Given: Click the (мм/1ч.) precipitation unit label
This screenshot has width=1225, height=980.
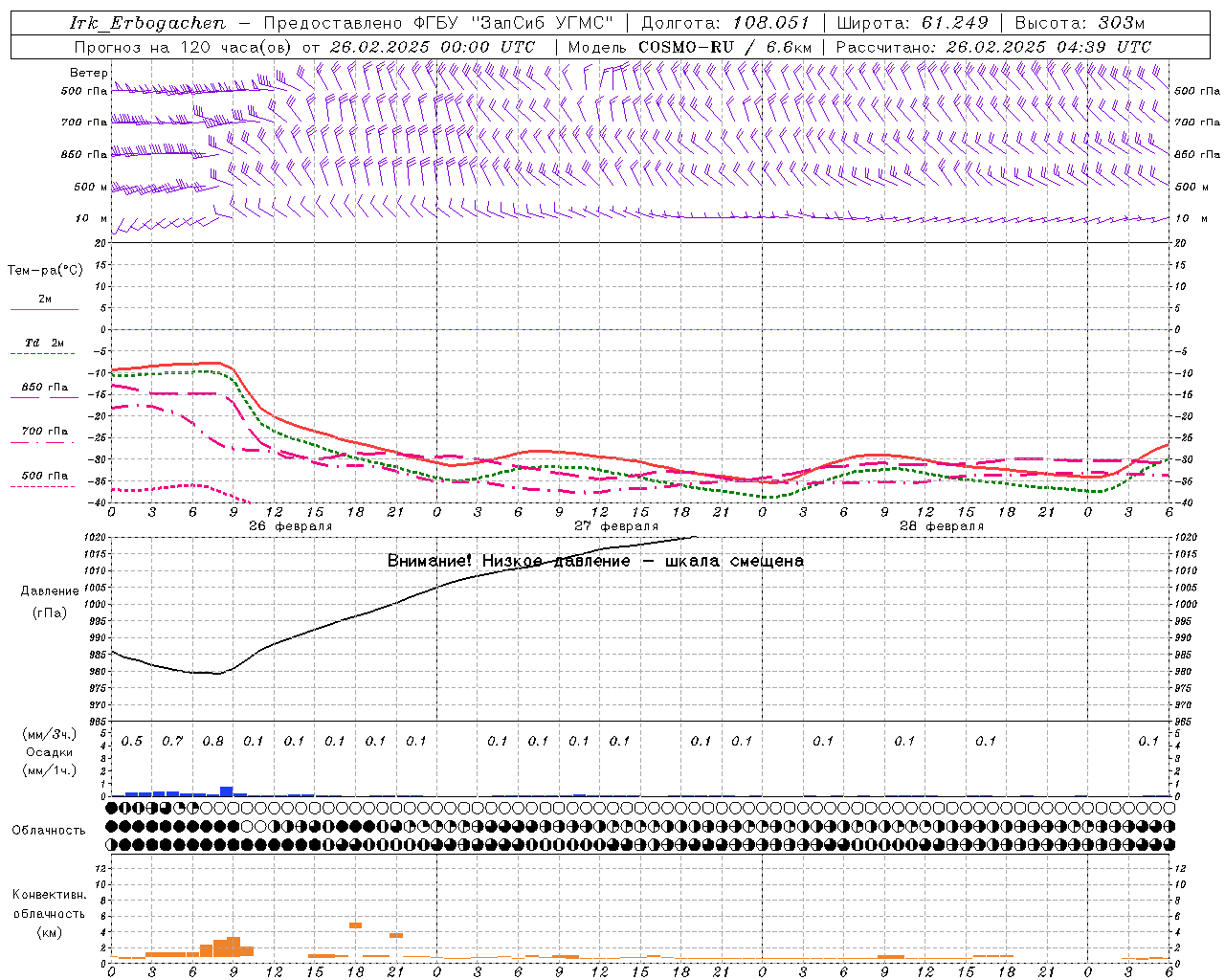Looking at the screenshot, I should (x=50, y=770).
